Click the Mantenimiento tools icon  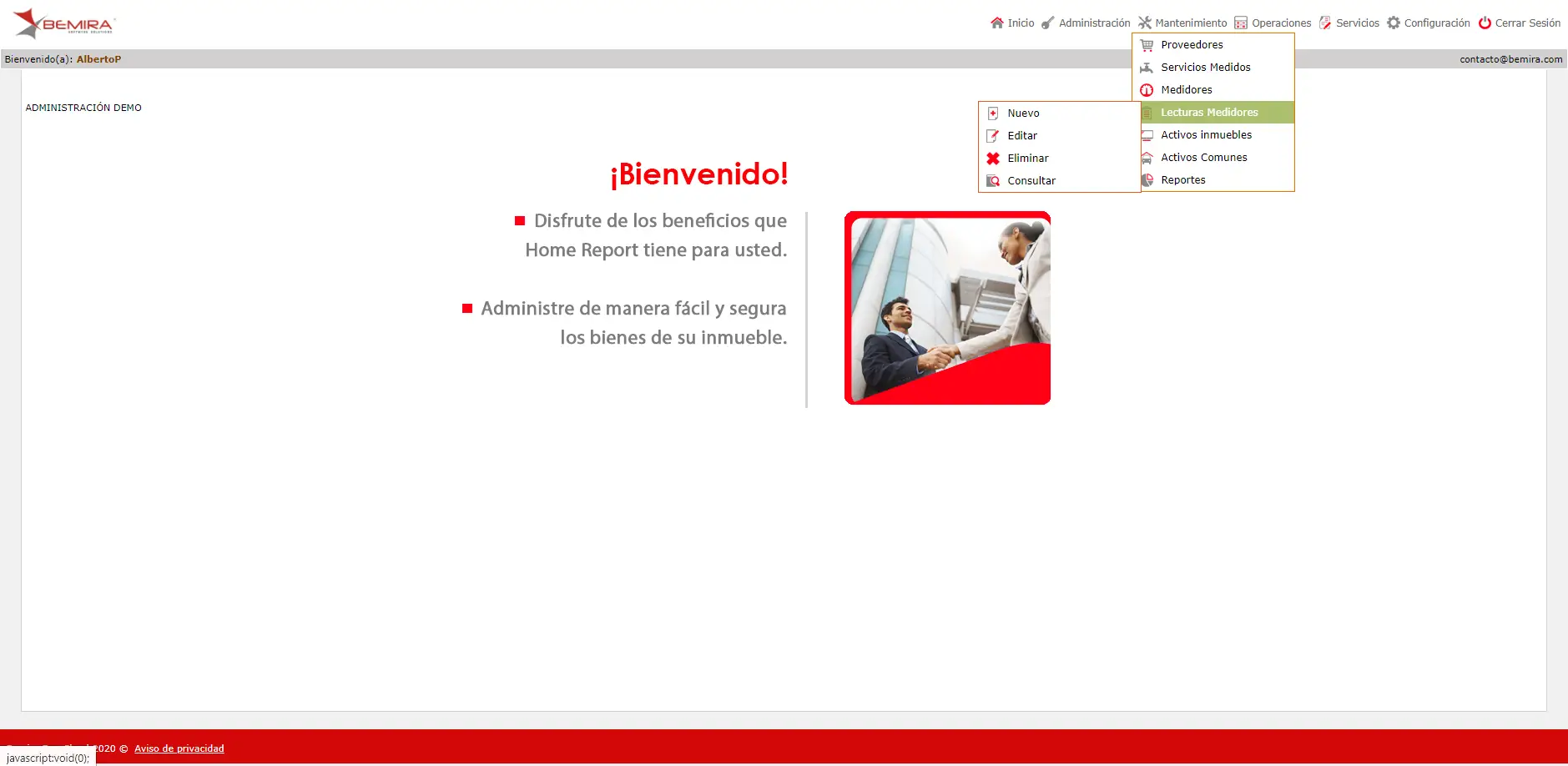tap(1145, 23)
